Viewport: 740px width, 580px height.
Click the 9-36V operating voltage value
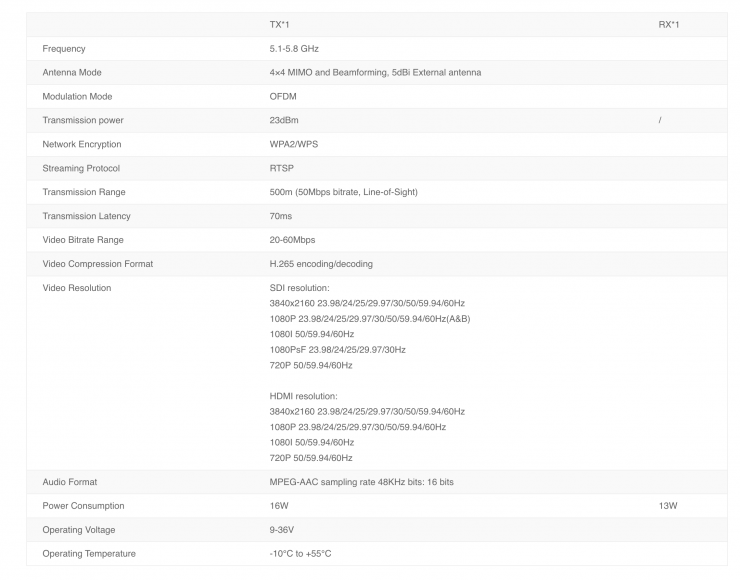pyautogui.click(x=282, y=530)
